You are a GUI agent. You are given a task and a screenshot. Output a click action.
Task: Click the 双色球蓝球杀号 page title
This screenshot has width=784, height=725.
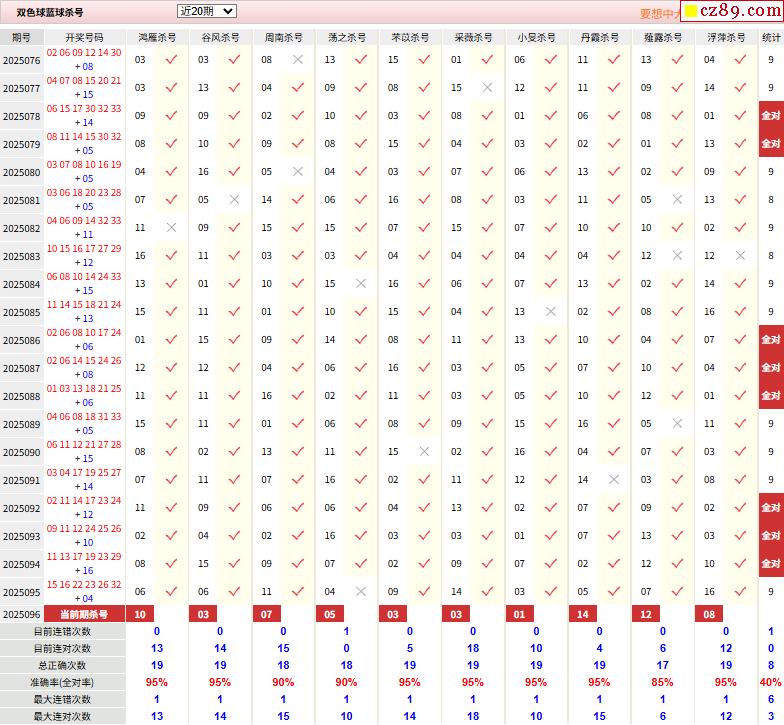pos(50,12)
